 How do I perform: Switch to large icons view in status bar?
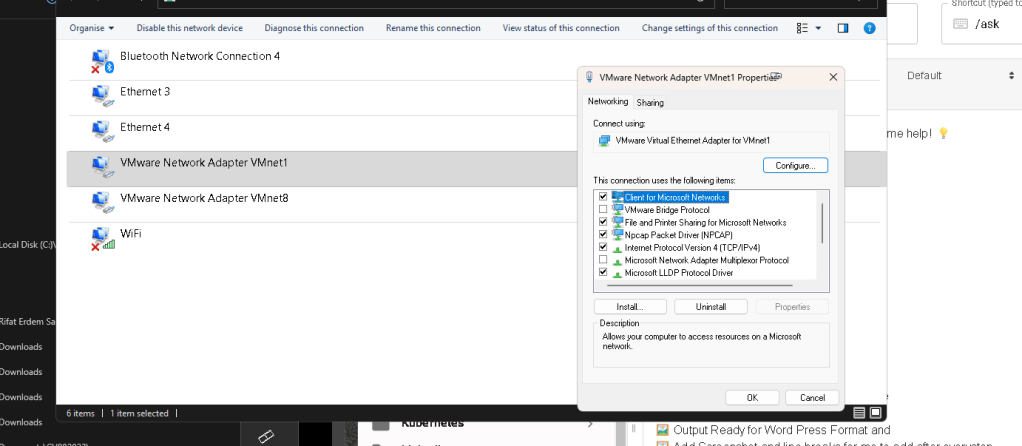(875, 413)
